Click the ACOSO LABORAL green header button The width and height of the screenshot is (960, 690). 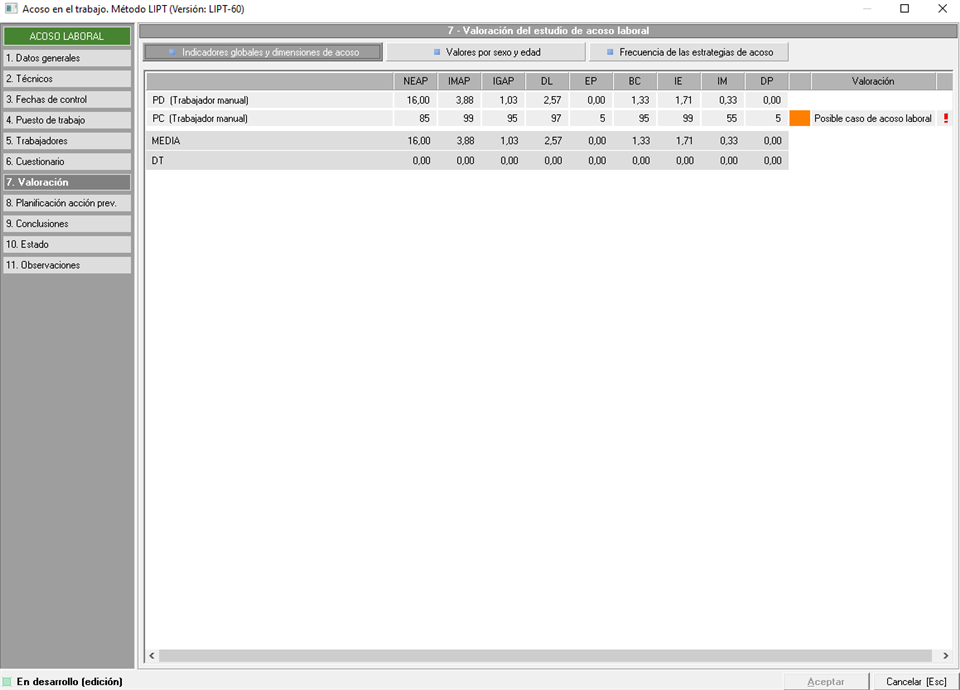click(66, 36)
